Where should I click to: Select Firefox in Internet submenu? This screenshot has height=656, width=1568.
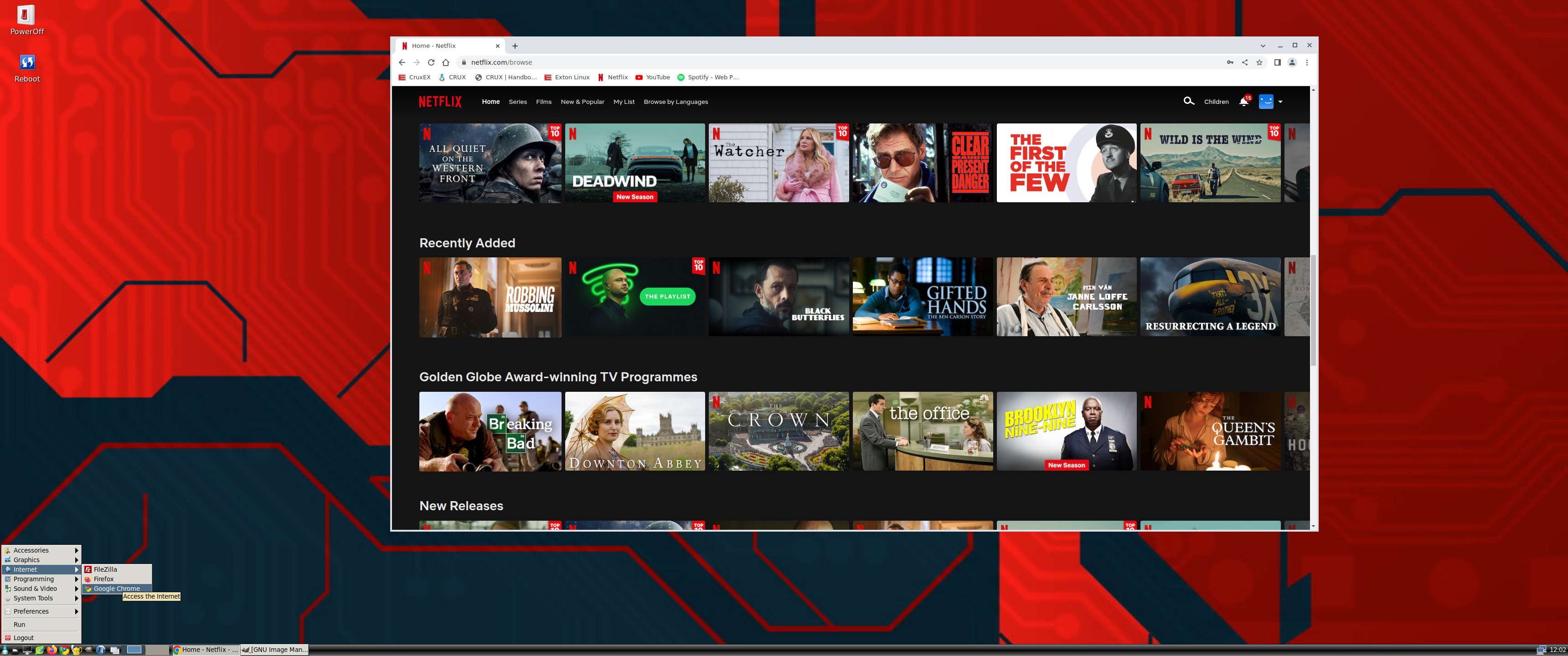(x=103, y=579)
